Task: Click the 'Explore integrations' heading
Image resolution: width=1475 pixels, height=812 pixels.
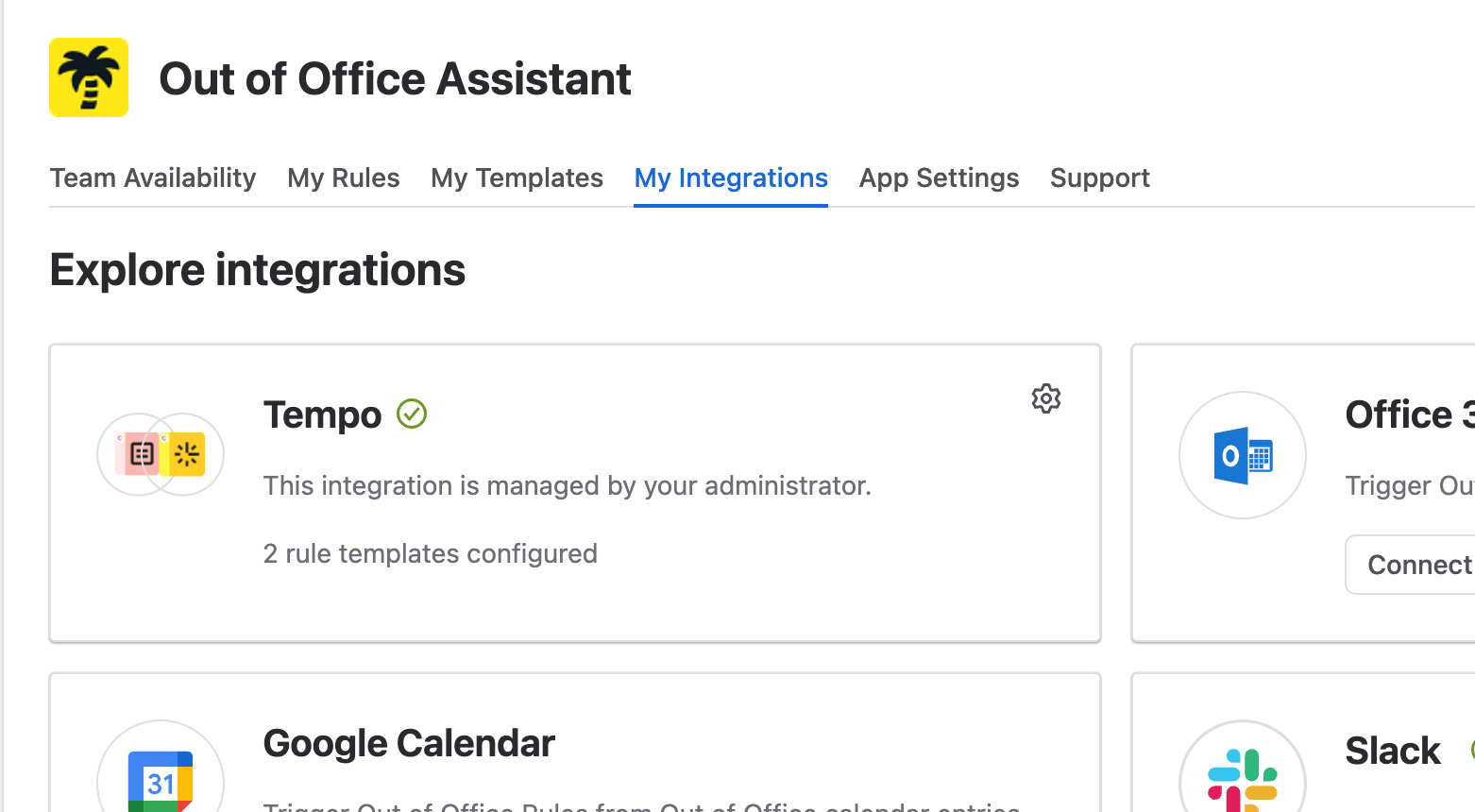Action: point(257,270)
